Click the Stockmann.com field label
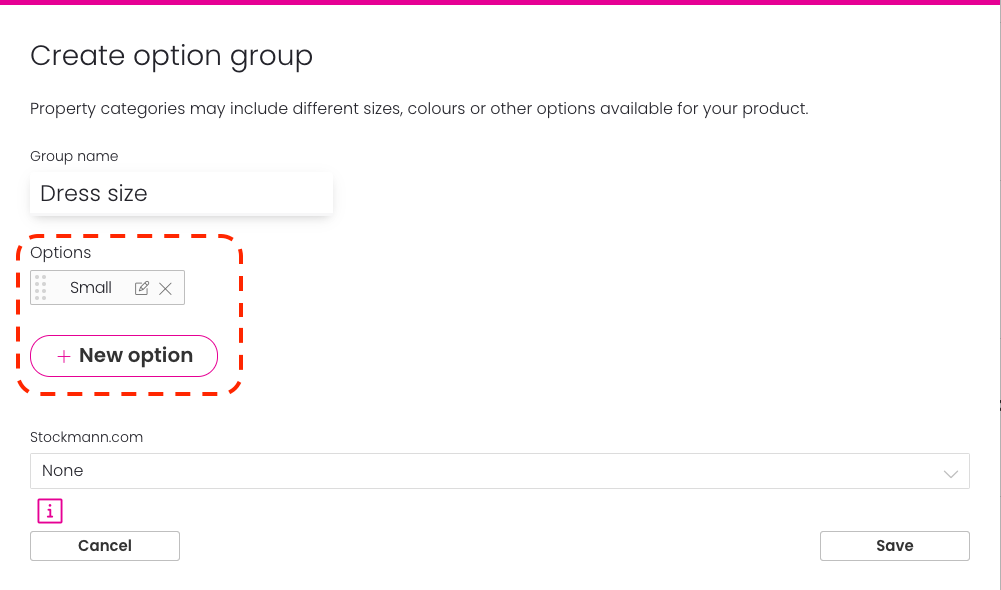Viewport: 1001px width, 590px height. 86,437
